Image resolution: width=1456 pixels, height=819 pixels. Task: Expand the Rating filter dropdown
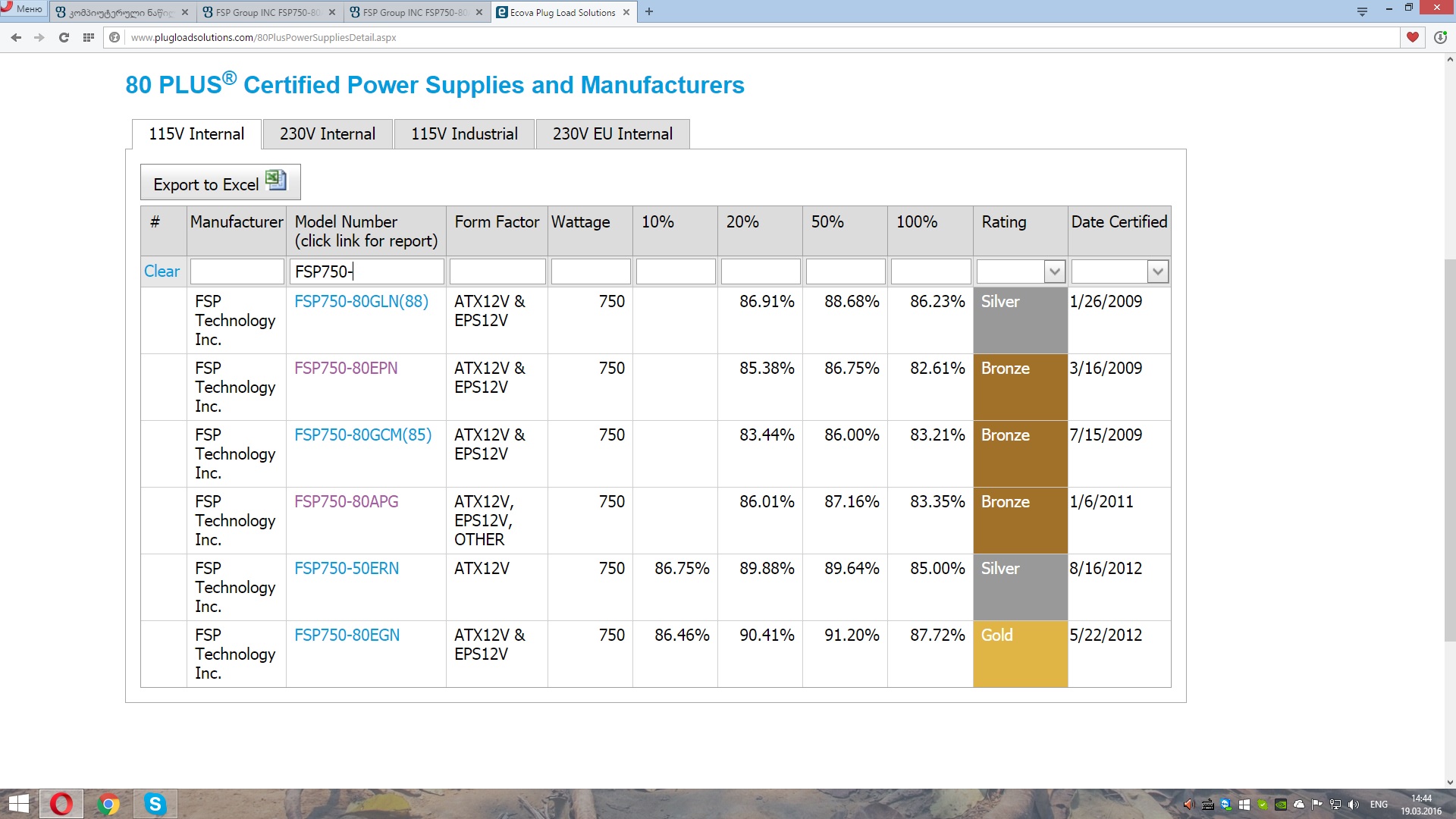[1054, 271]
